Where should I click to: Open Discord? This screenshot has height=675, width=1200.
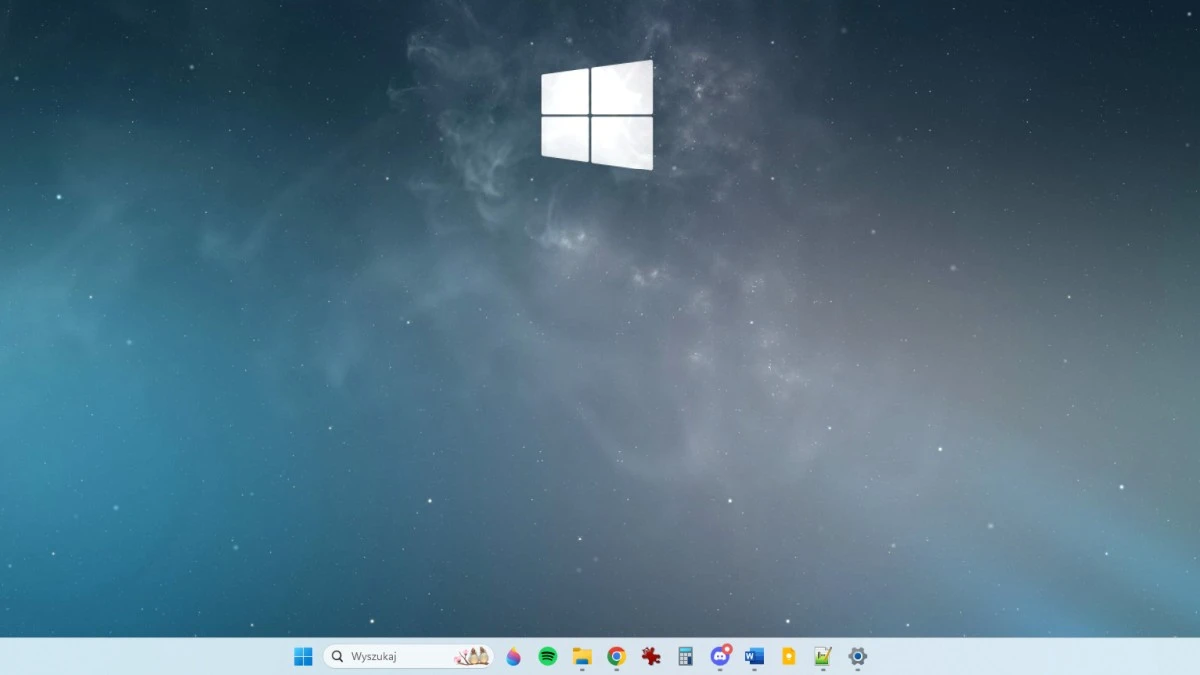tap(719, 657)
